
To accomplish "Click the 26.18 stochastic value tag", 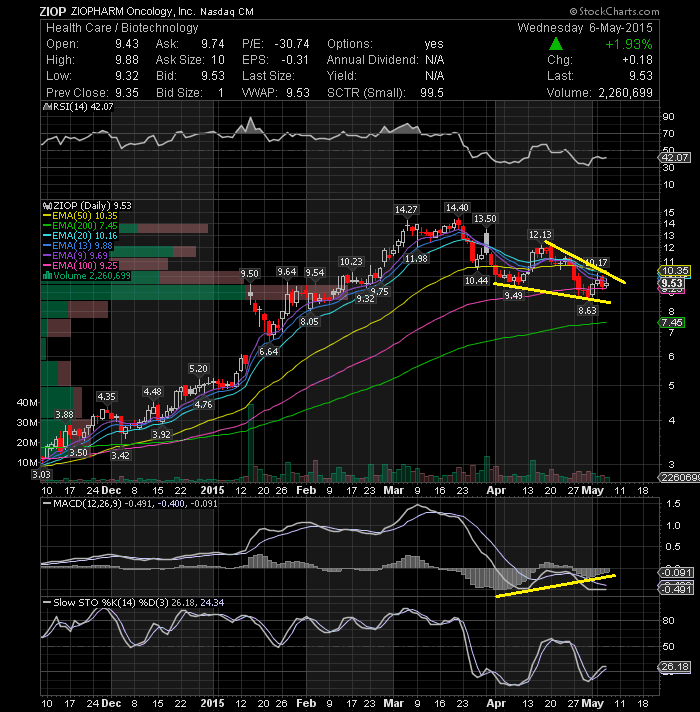I will coord(675,667).
